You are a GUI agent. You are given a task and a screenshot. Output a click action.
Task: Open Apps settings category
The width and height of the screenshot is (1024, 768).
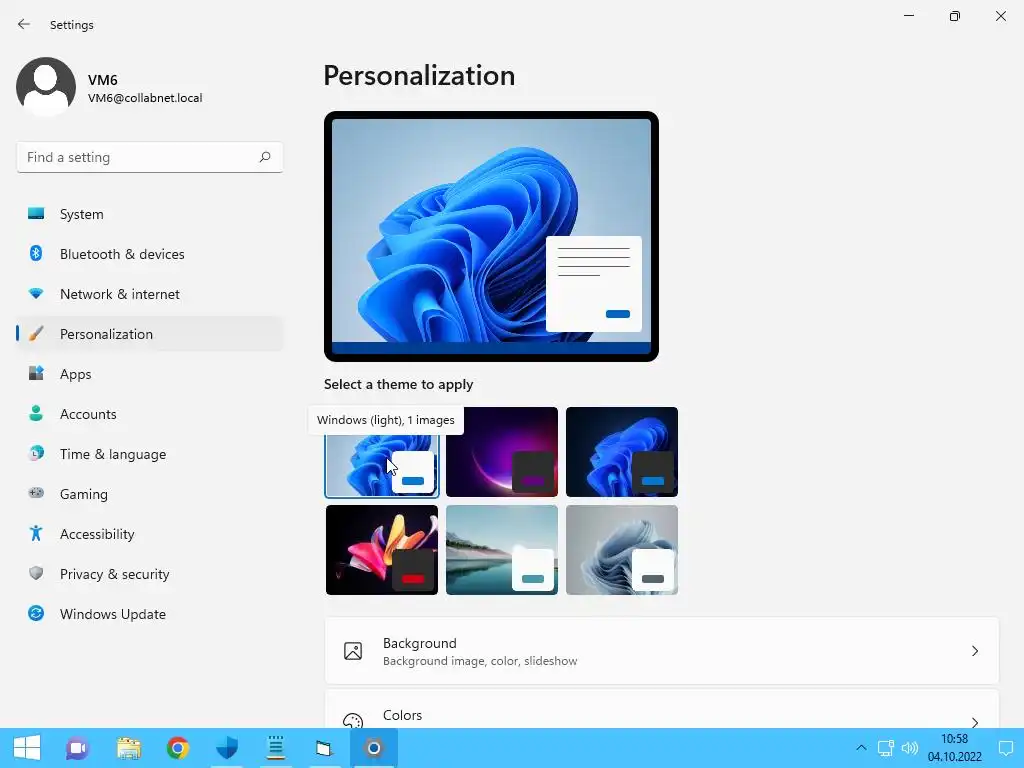click(150, 374)
